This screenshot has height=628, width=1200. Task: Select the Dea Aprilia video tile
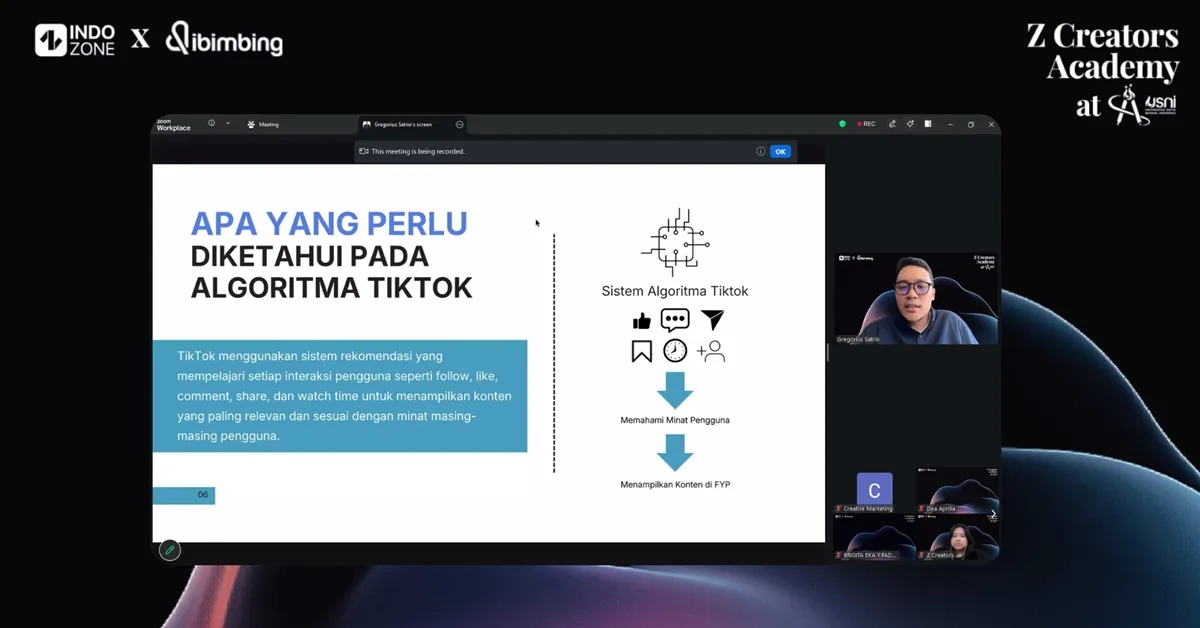(958, 490)
